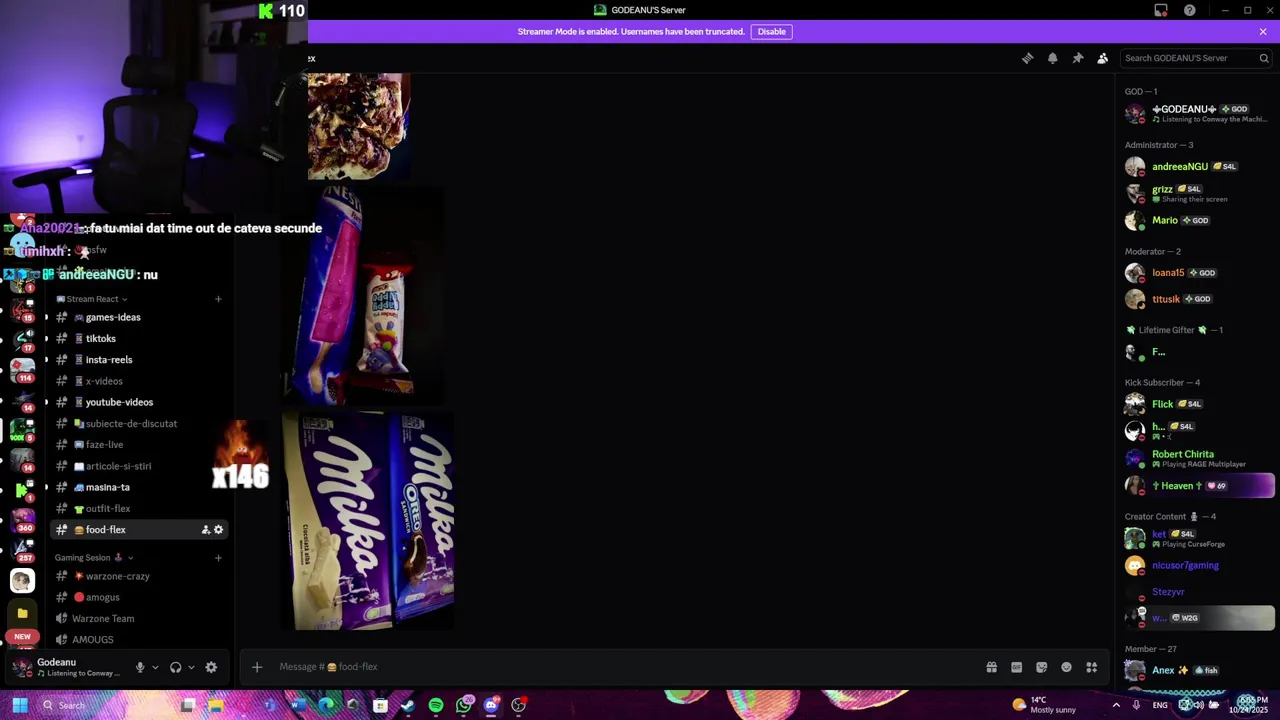Open the Discord inbox icon in title bar
This screenshot has height=720, width=1280.
coord(1161,10)
